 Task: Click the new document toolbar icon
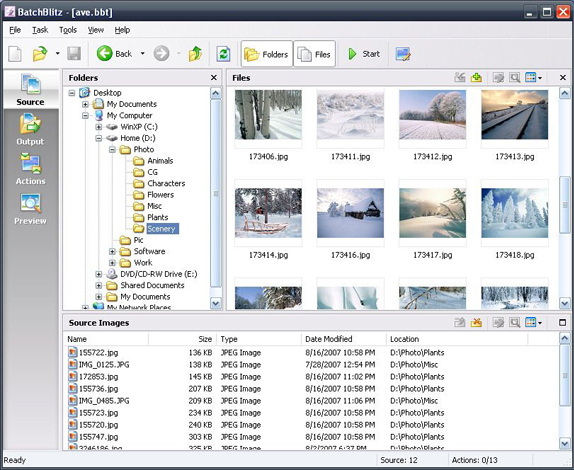point(15,54)
